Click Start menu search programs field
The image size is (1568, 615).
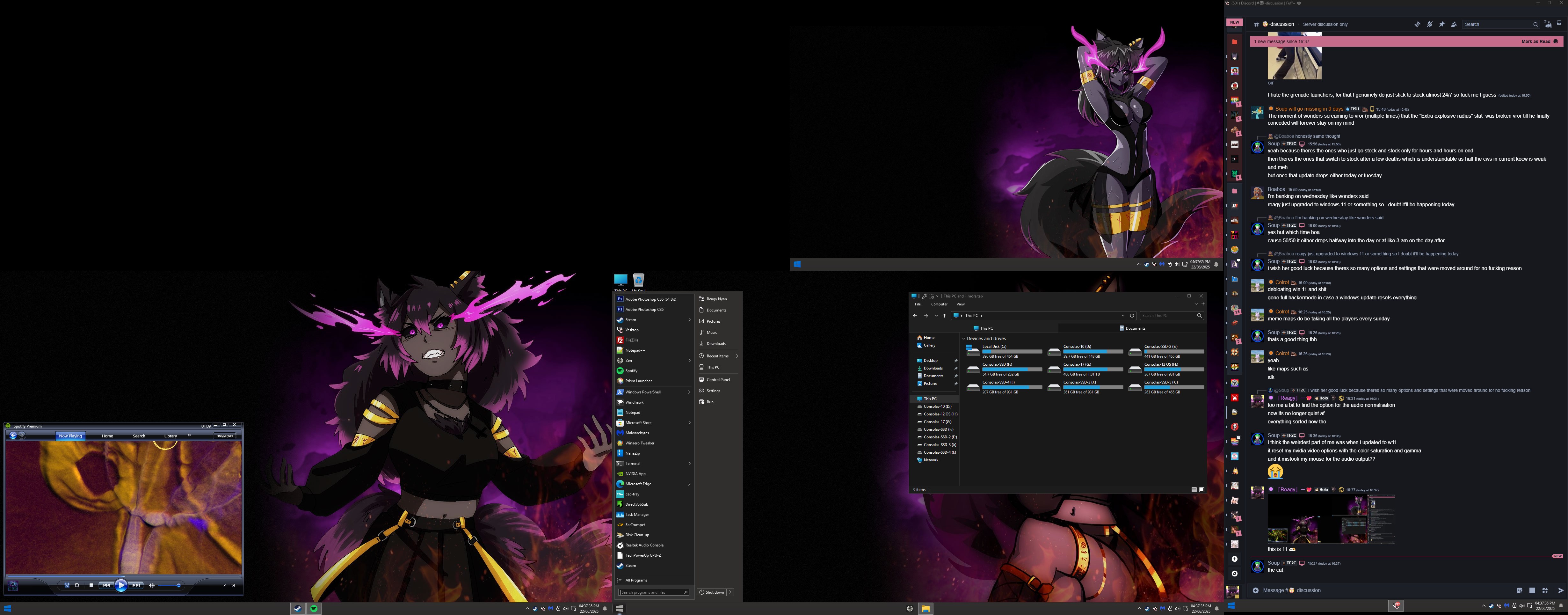tap(654, 592)
